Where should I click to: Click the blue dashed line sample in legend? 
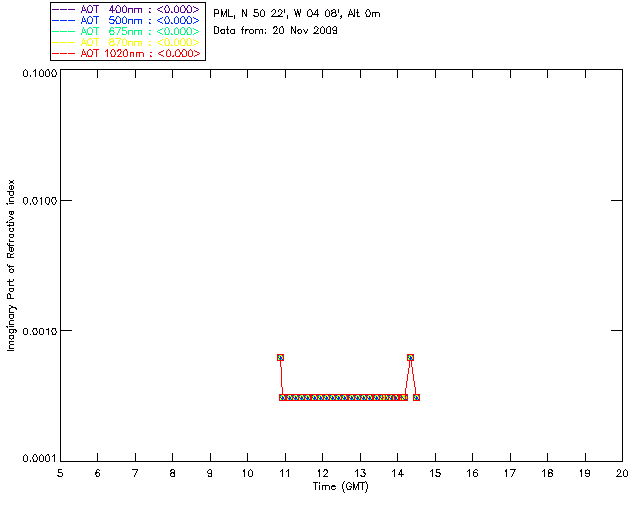[64, 20]
